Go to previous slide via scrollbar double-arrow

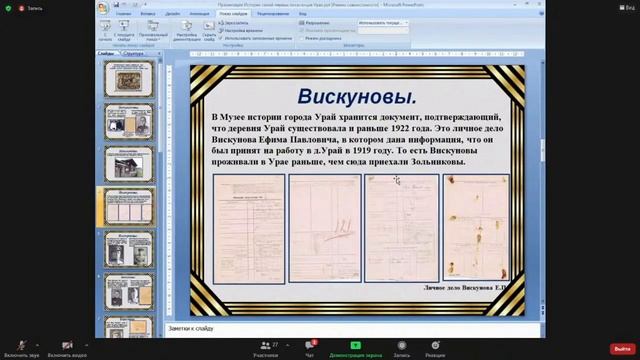[542, 307]
